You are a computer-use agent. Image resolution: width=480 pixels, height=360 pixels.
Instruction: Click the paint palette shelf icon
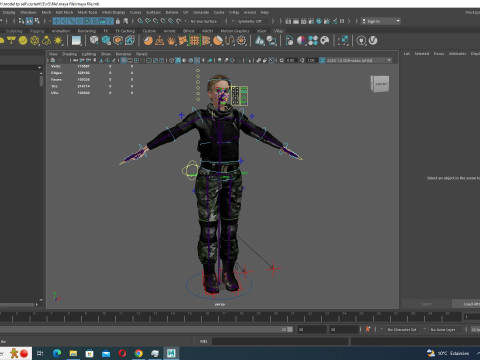tap(325, 41)
